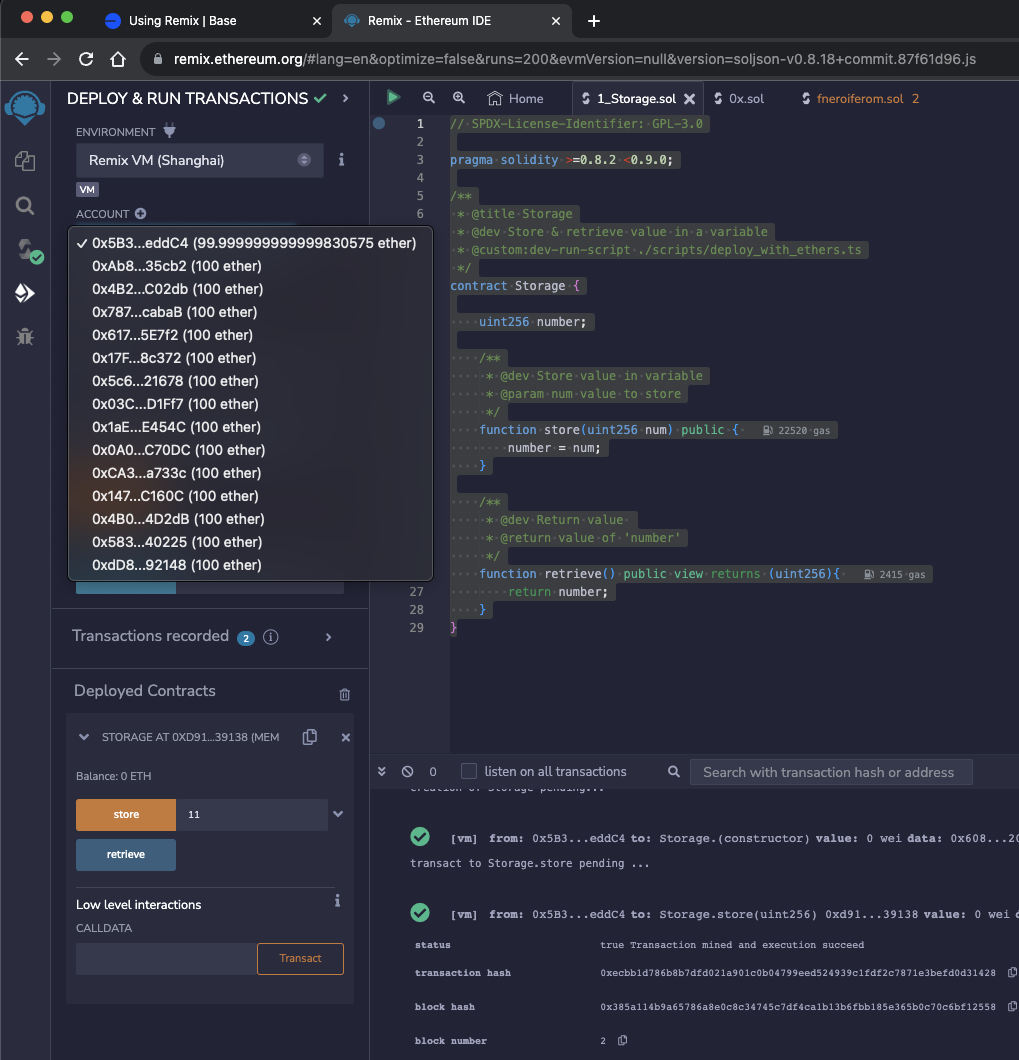Viewport: 1019px width, 1060px height.
Task: Close the 1_Storage.sol editor tab
Action: [x=690, y=99]
